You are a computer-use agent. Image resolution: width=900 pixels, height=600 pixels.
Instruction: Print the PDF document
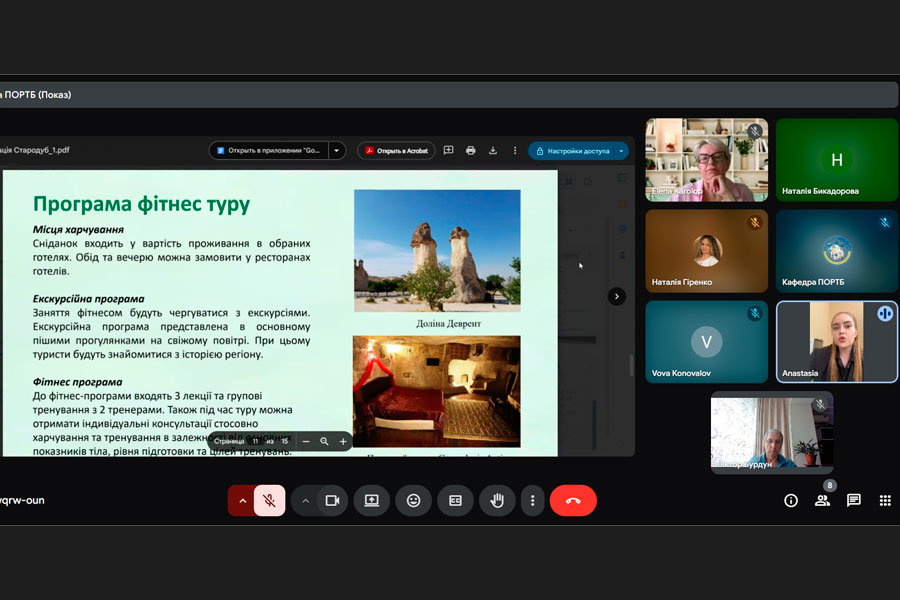[471, 151]
